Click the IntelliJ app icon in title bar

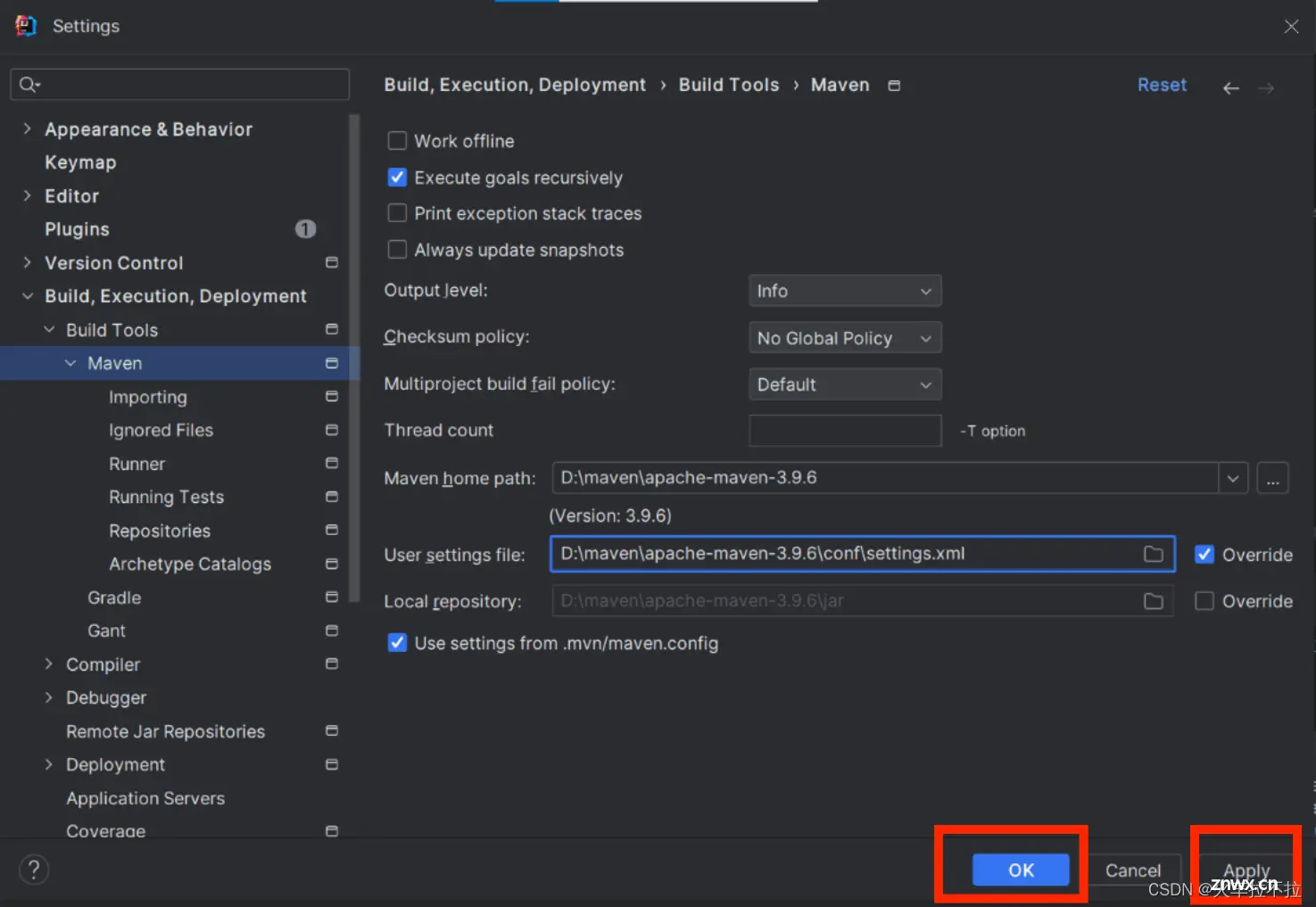click(26, 26)
